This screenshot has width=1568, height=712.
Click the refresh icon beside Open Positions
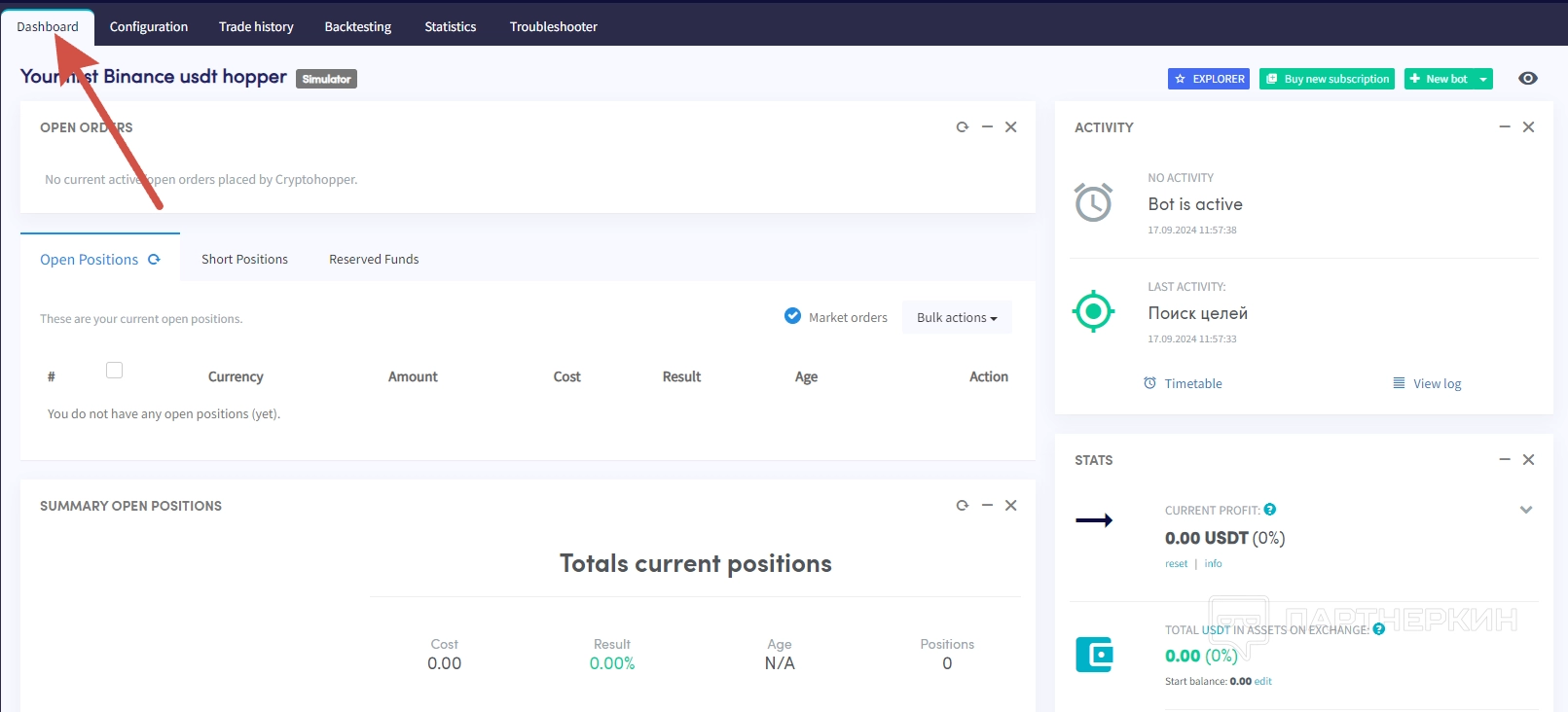tap(154, 260)
